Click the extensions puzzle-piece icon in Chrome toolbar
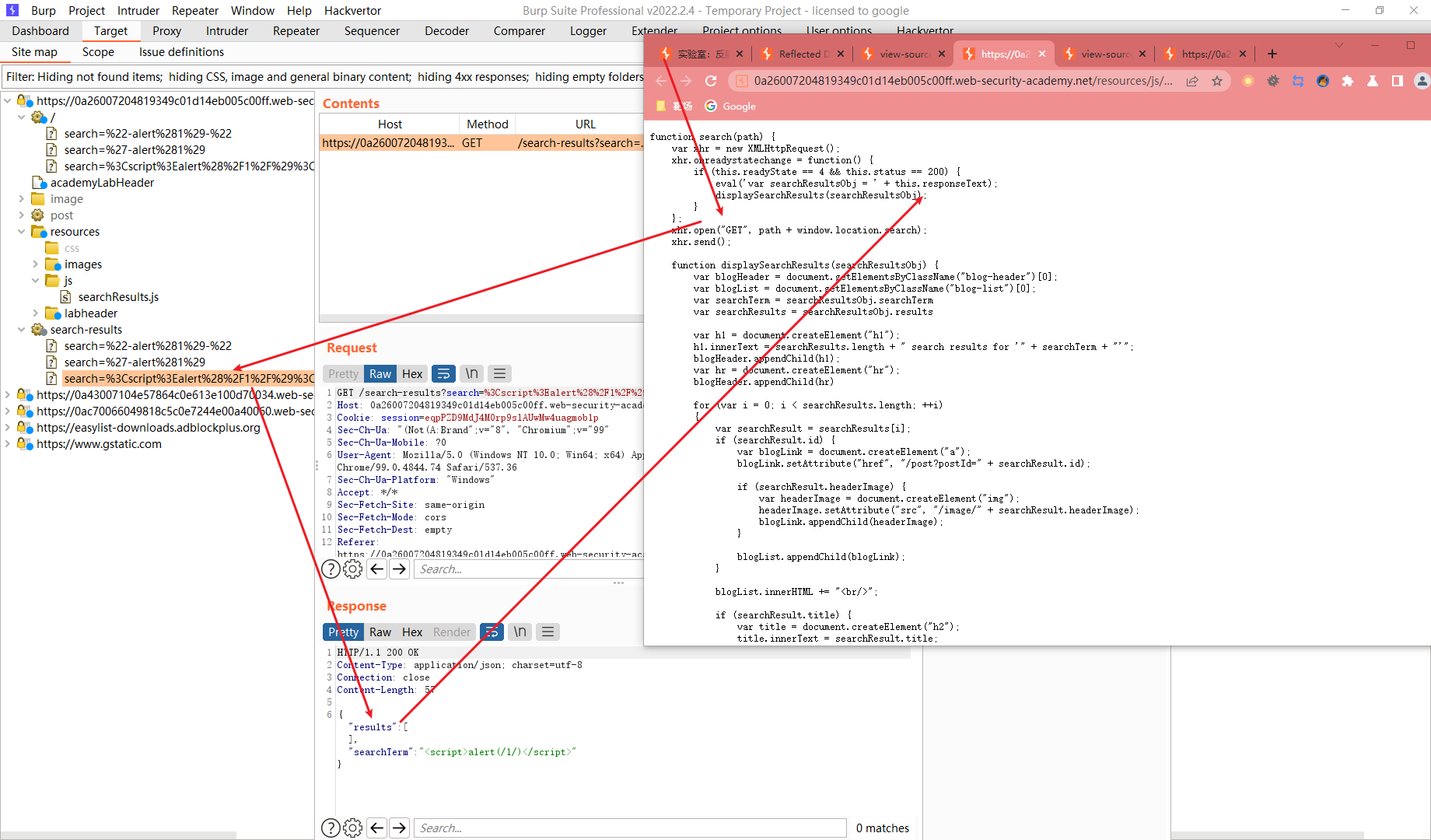Screen dimensions: 1431x840 tap(1348, 81)
